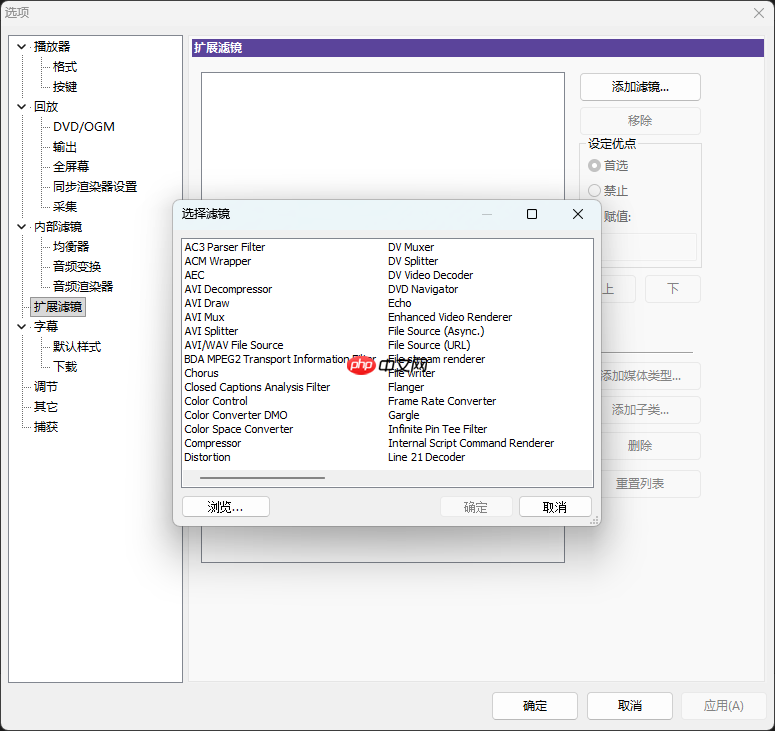Select 下载 under 字幕
This screenshot has height=731, width=775.
pos(65,366)
